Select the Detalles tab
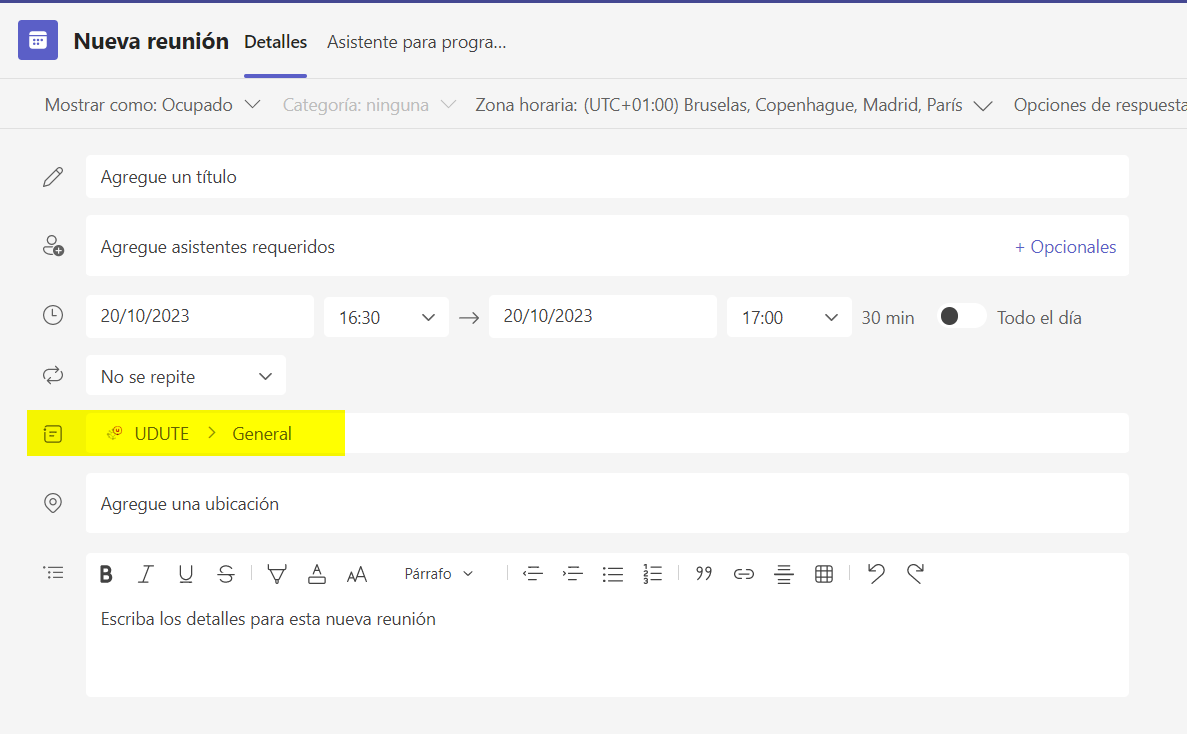 pos(276,42)
